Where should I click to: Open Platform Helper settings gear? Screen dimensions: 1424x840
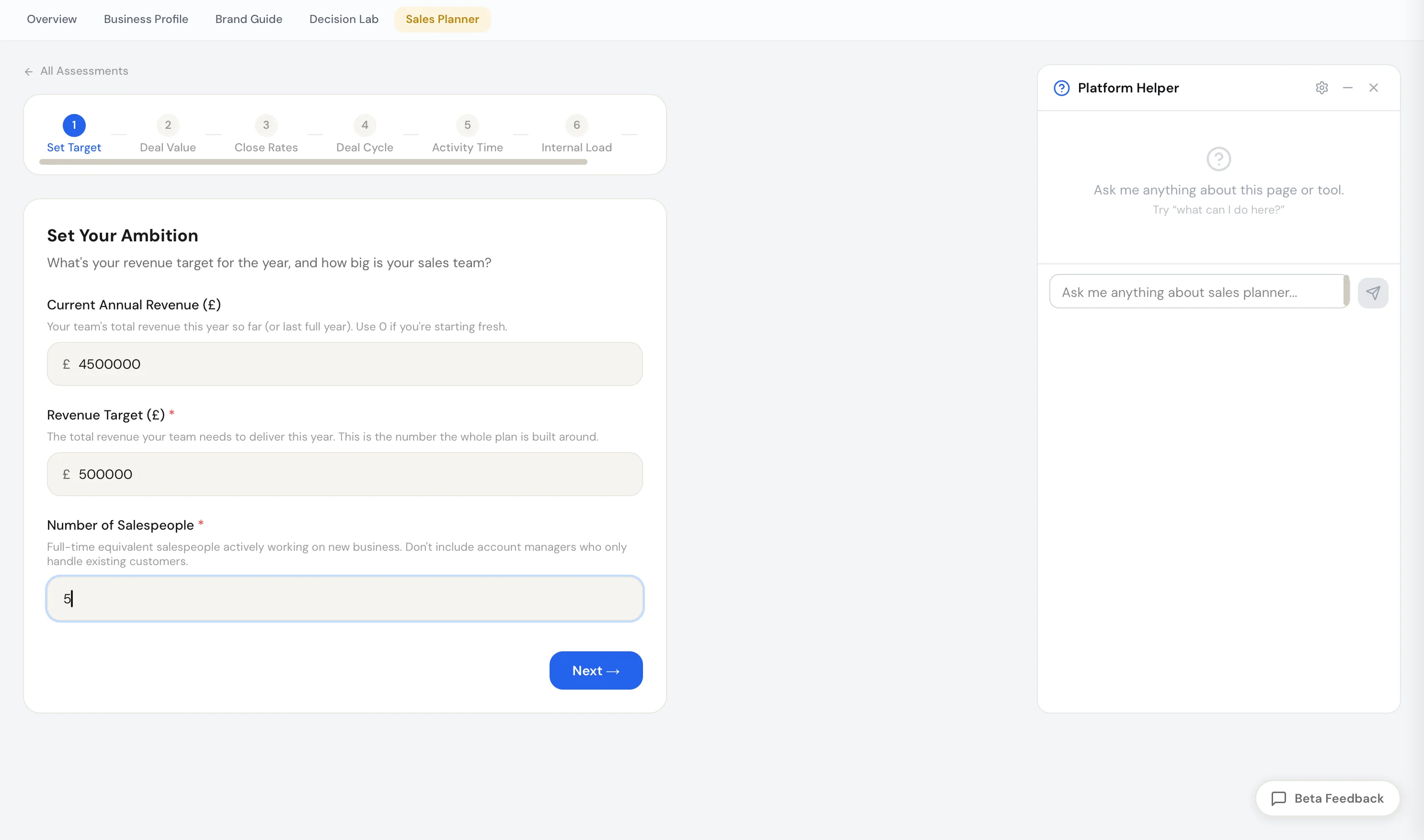click(1321, 88)
